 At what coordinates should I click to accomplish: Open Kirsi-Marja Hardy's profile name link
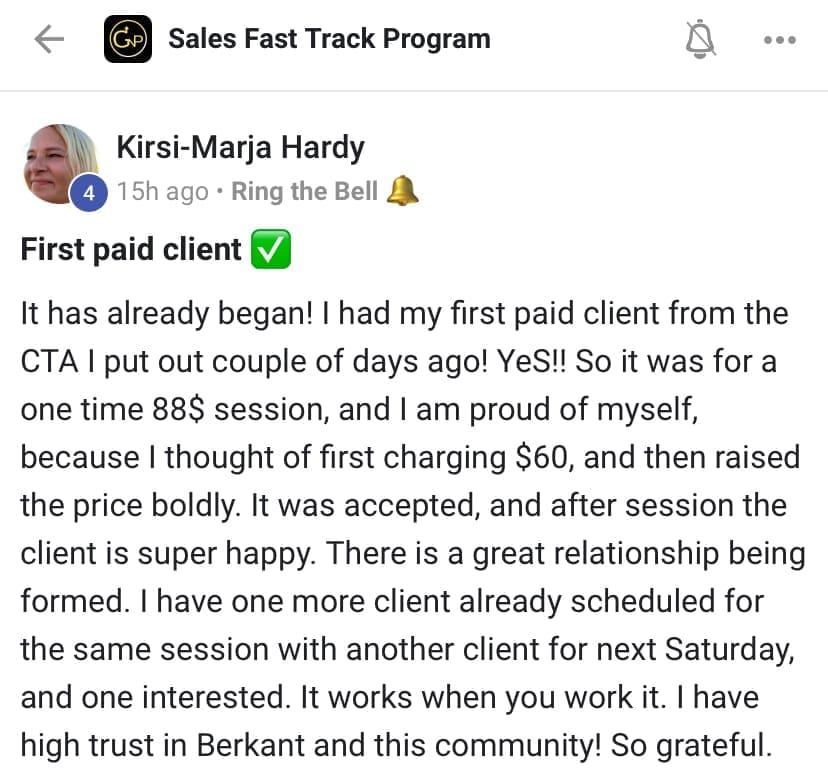(x=241, y=148)
